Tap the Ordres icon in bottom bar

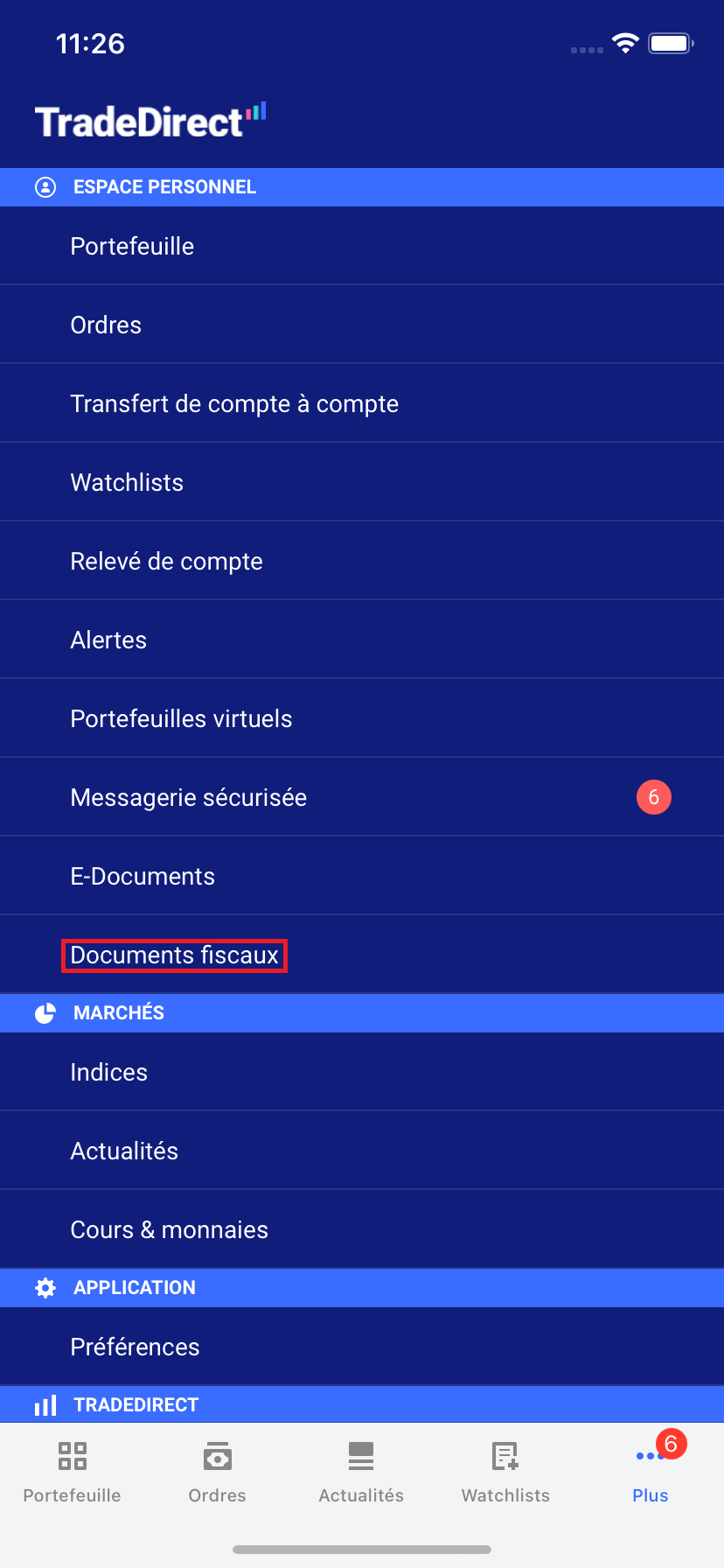point(217,1456)
